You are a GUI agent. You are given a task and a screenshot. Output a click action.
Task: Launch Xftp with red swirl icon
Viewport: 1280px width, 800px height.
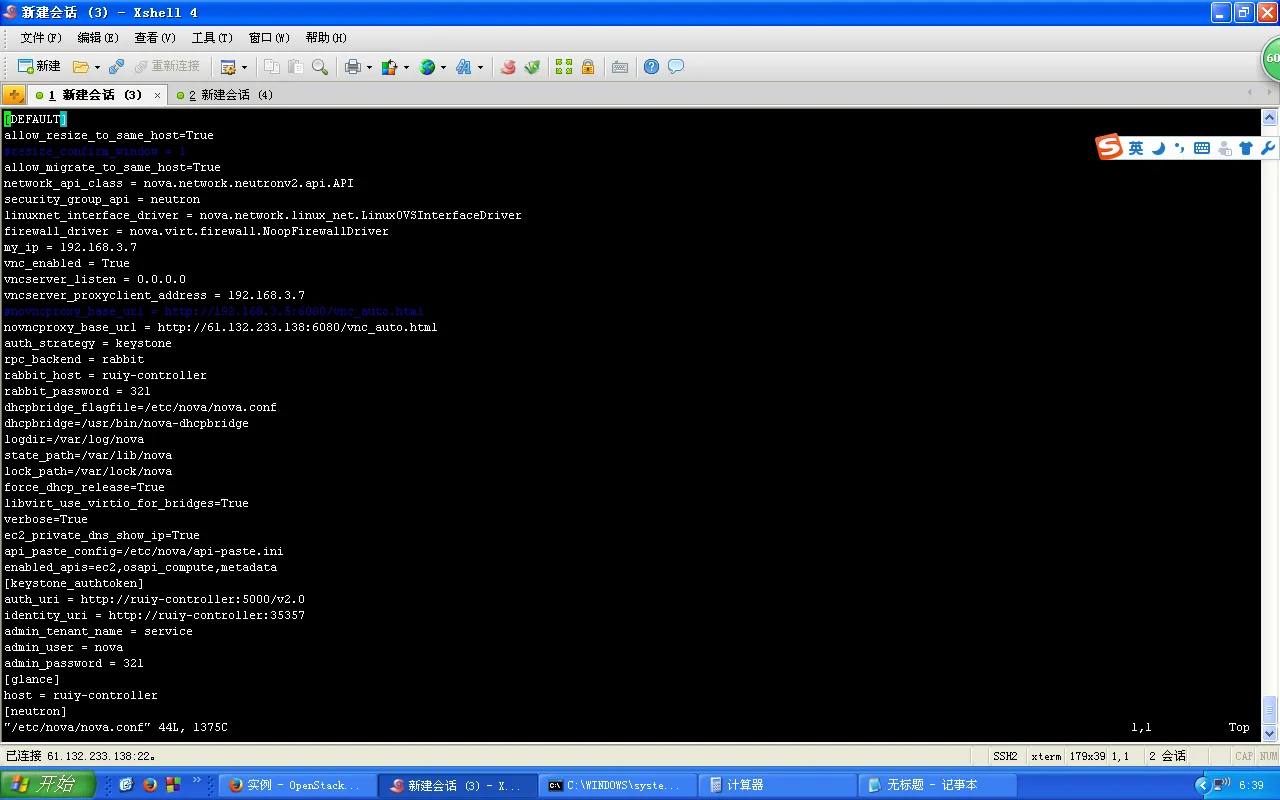(x=508, y=67)
